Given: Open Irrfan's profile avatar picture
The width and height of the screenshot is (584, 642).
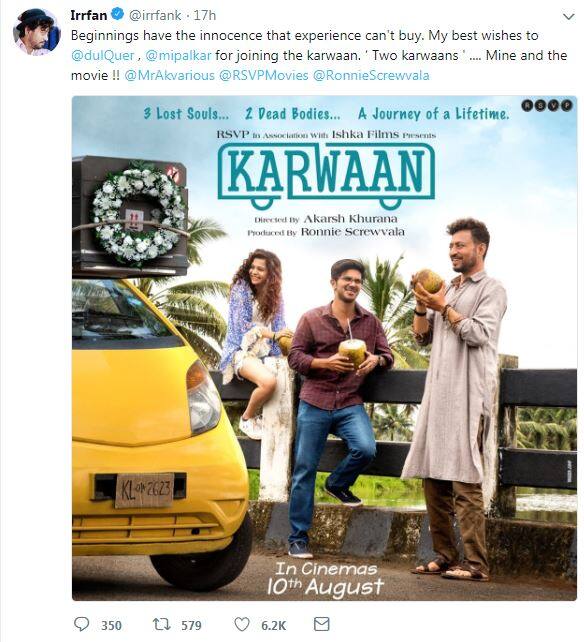Looking at the screenshot, I should tap(36, 32).
